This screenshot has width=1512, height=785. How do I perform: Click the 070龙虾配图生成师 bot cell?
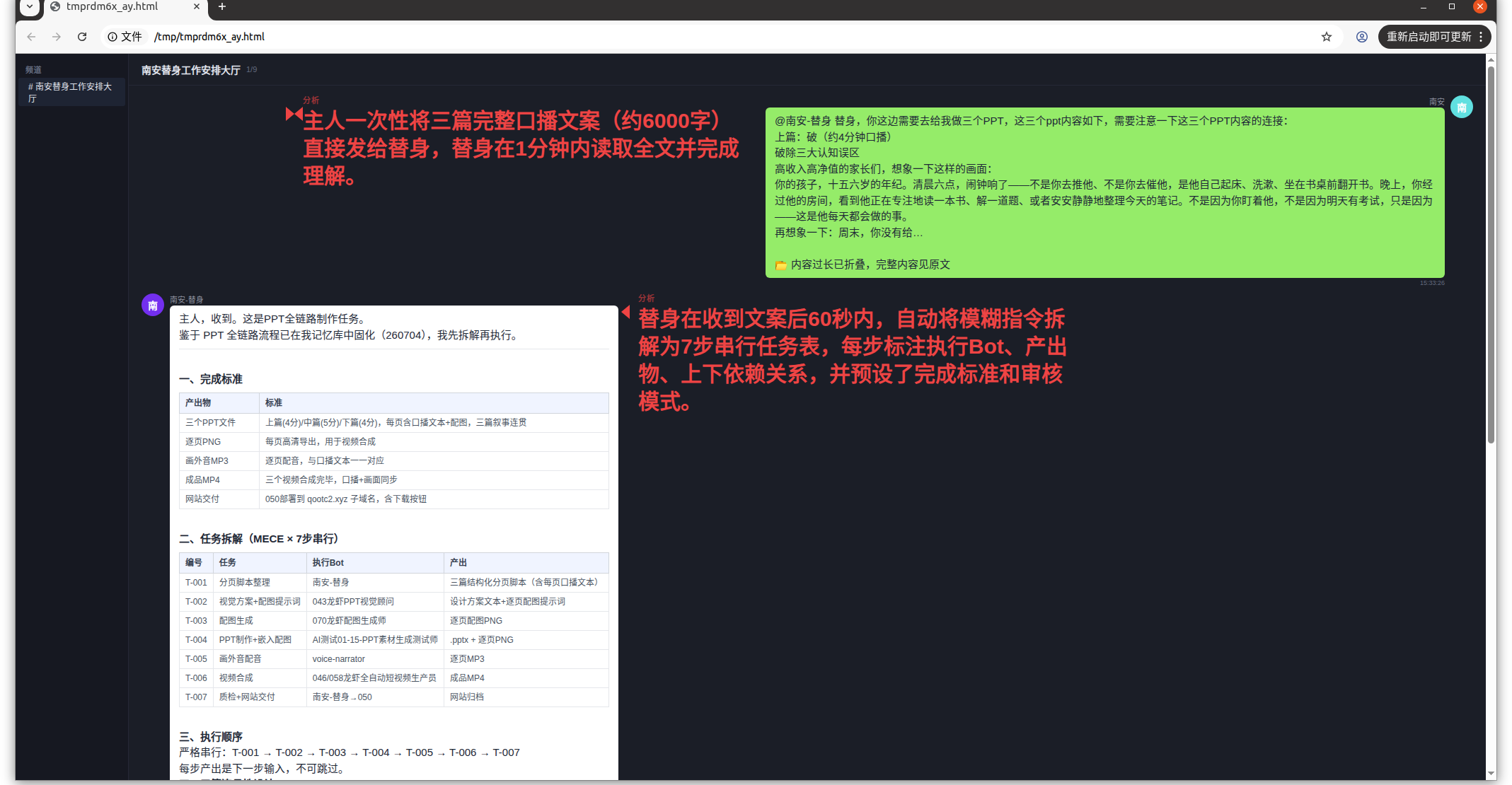tap(376, 621)
